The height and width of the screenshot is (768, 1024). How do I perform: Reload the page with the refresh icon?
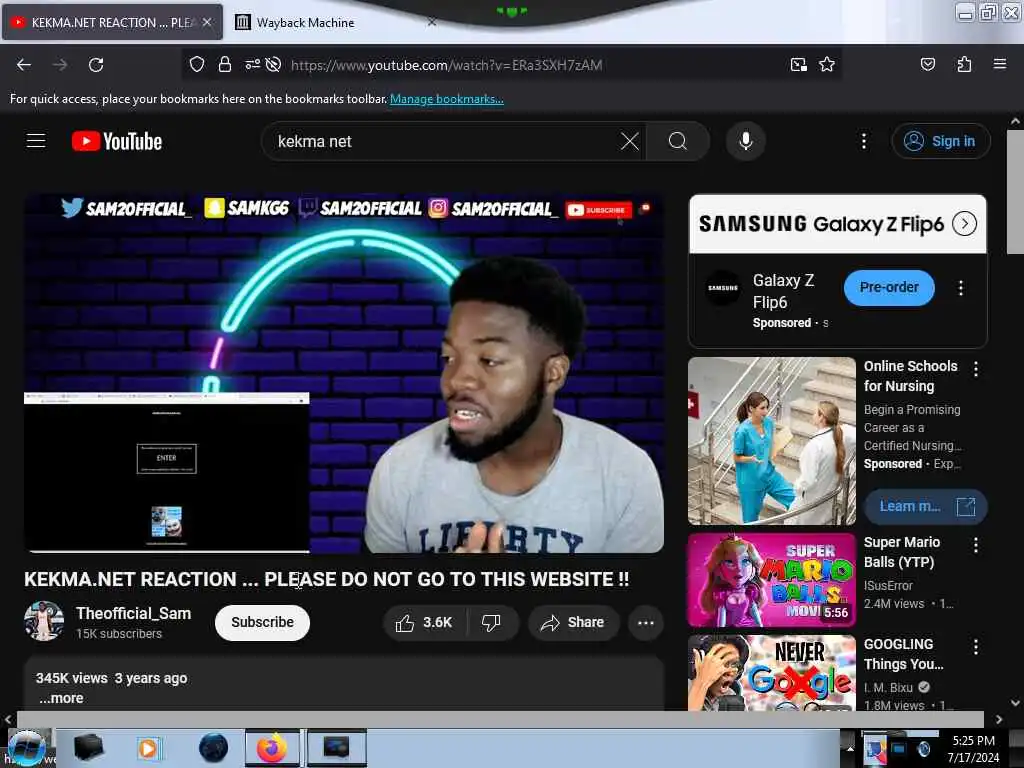96,65
